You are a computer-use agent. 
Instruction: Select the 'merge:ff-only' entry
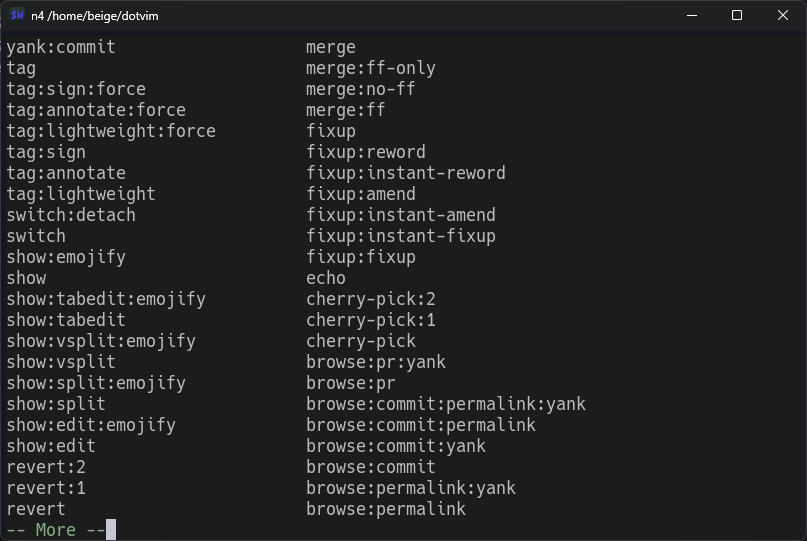(x=371, y=68)
